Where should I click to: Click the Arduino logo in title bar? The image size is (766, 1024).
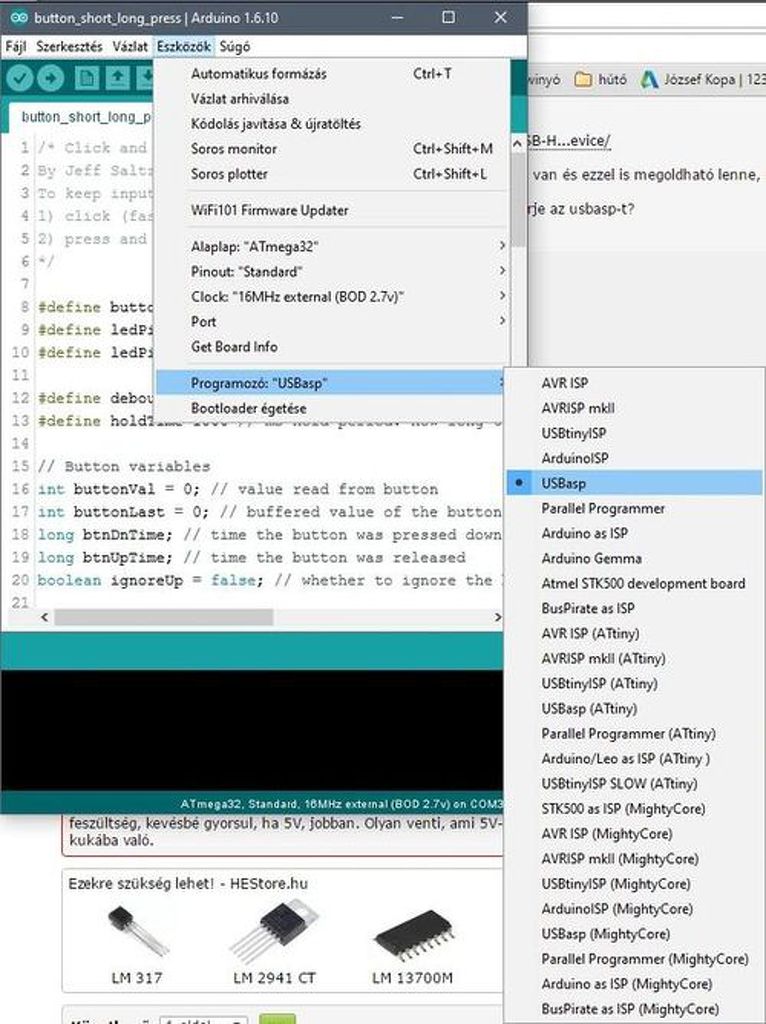(18, 18)
